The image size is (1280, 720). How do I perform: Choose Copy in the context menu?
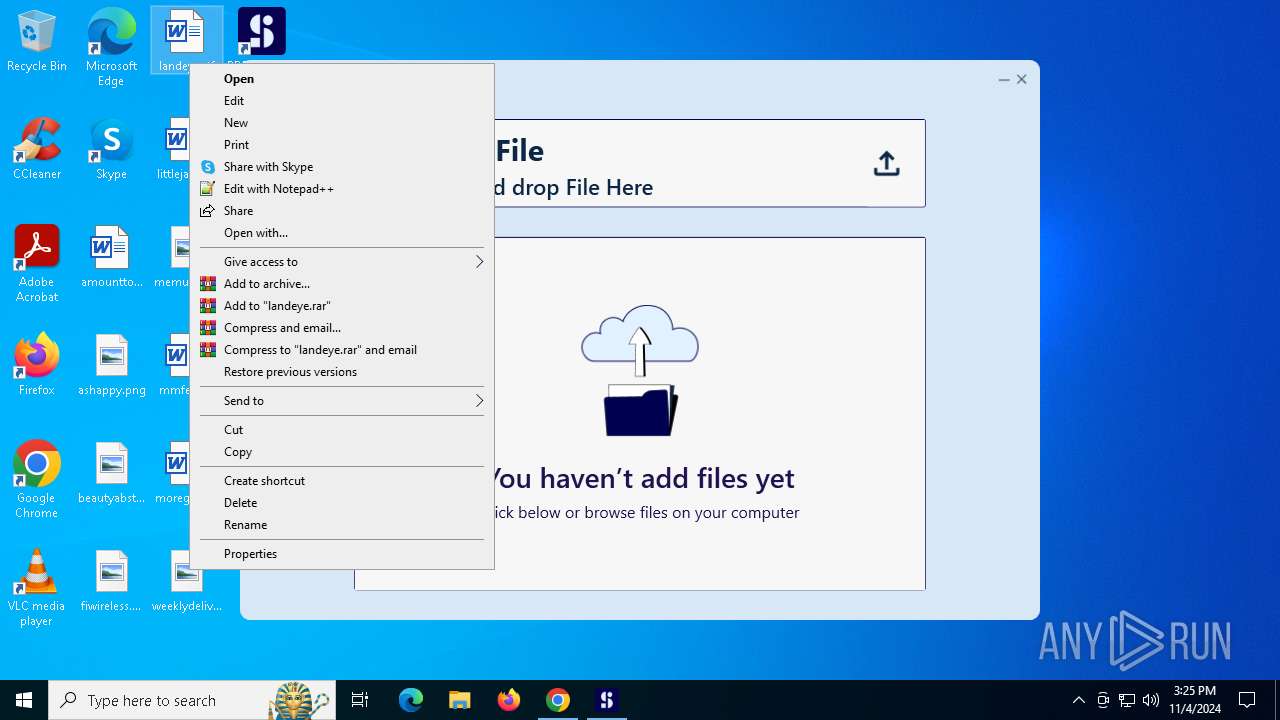tap(342, 452)
